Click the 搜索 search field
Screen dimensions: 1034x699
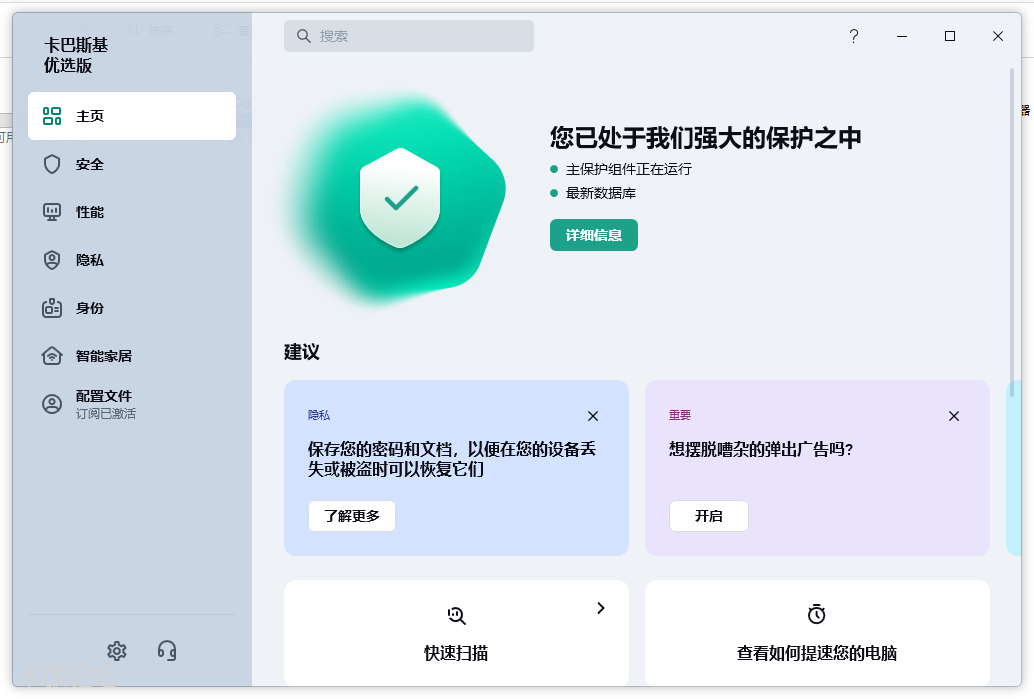tap(408, 36)
